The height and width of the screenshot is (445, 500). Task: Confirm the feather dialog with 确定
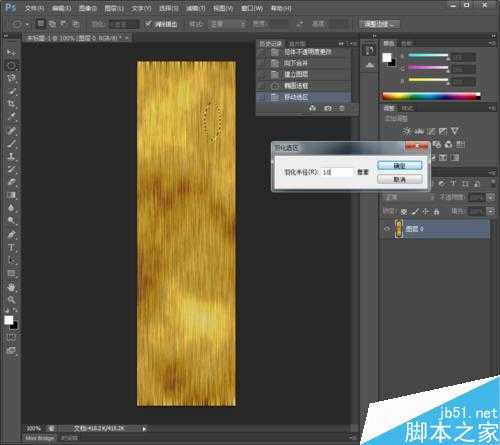[399, 165]
